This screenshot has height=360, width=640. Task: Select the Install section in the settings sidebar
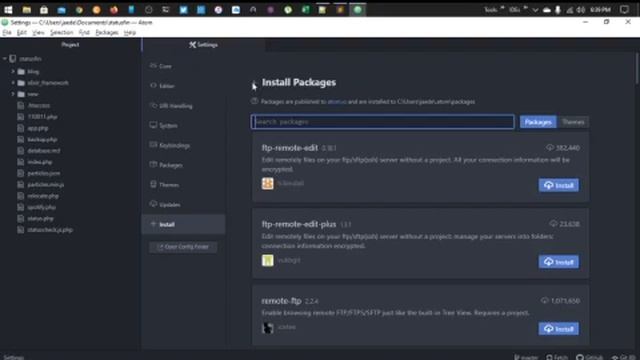pyautogui.click(x=184, y=224)
